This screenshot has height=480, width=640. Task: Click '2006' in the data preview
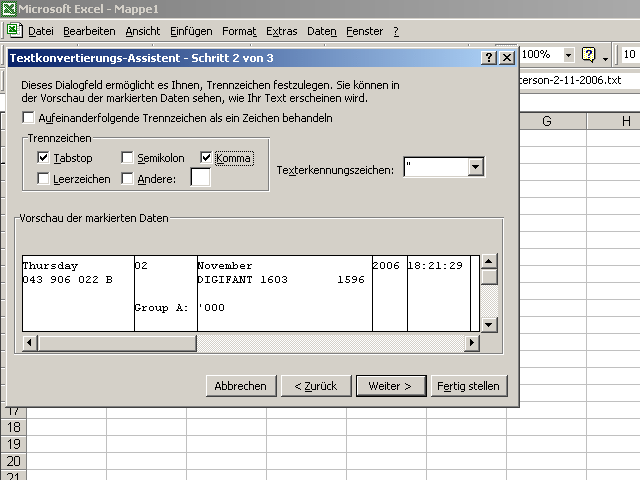(x=386, y=266)
